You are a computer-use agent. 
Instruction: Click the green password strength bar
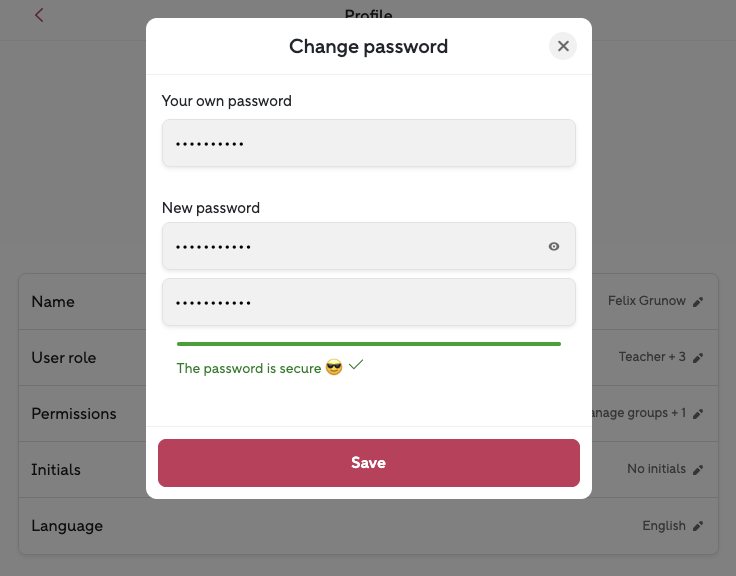pos(368,344)
